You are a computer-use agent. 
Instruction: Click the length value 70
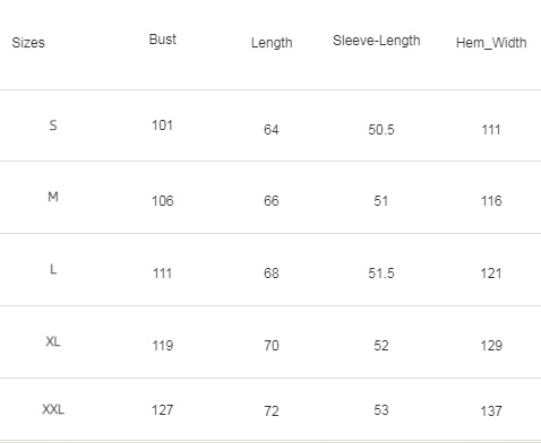pyautogui.click(x=272, y=345)
